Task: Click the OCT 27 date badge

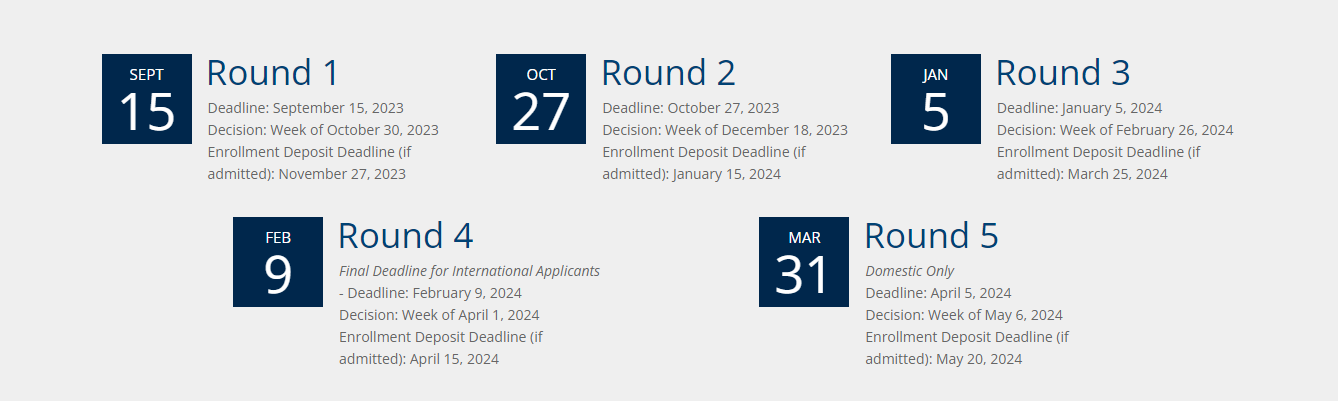Action: 541,99
